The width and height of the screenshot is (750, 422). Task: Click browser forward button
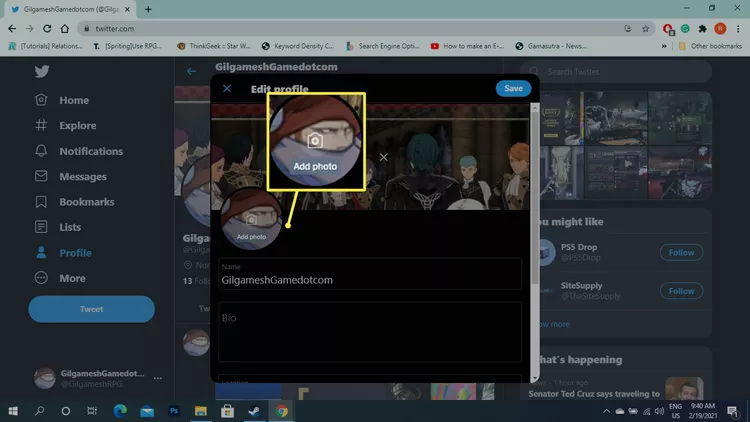[x=30, y=29]
